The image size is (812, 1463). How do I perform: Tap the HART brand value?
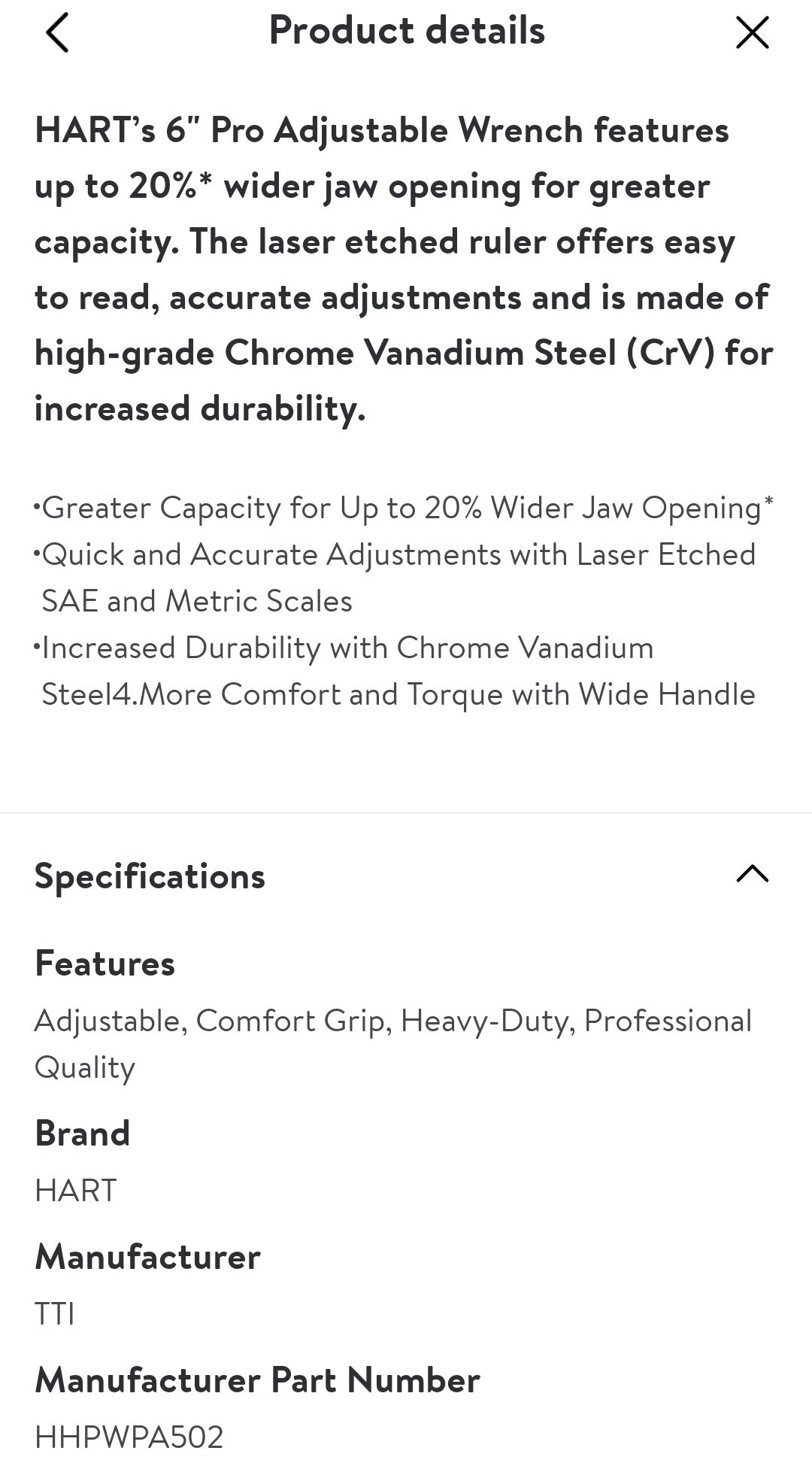pos(76,1191)
